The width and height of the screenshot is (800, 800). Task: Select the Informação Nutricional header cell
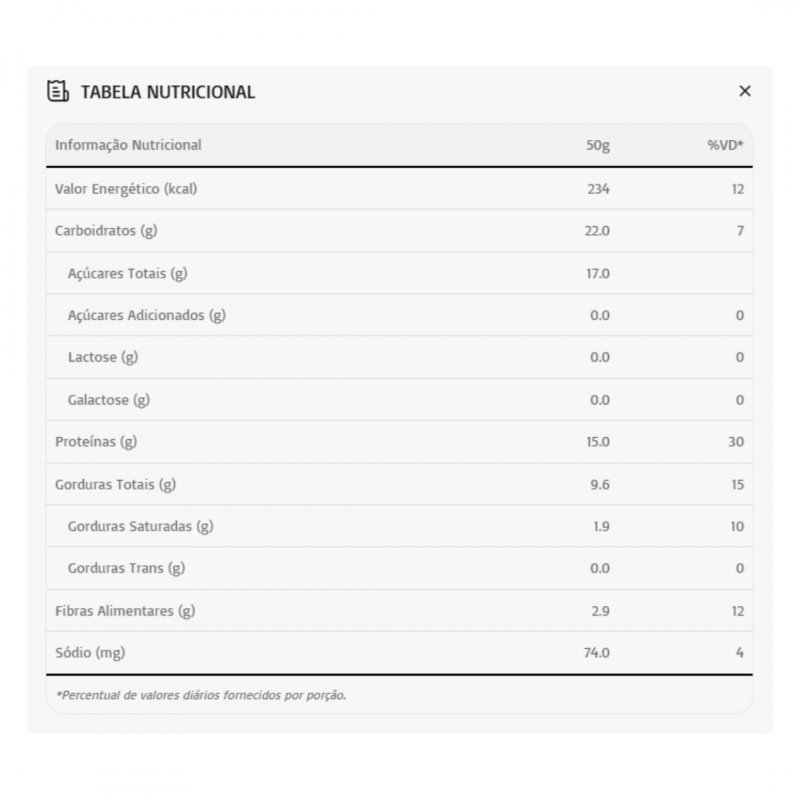click(128, 145)
